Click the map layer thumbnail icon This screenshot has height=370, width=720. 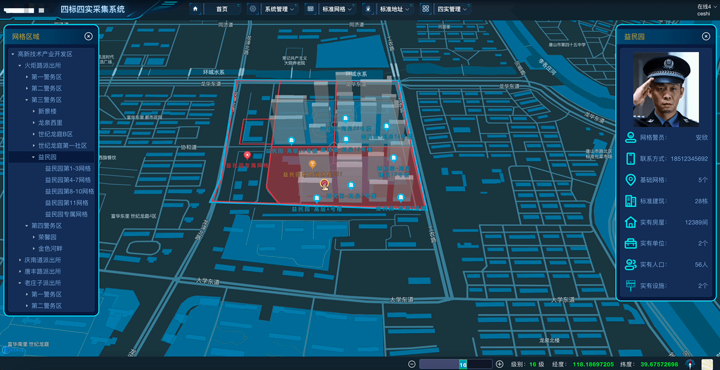[707, 364]
